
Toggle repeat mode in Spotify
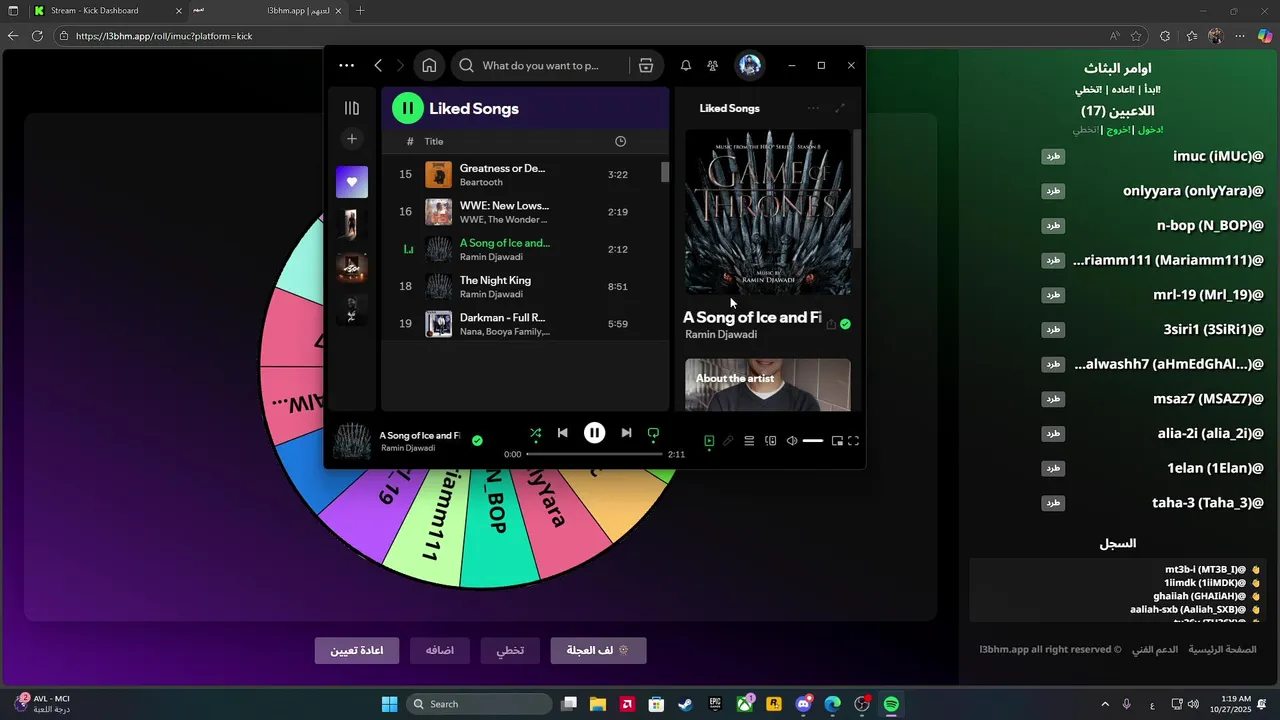click(x=653, y=433)
